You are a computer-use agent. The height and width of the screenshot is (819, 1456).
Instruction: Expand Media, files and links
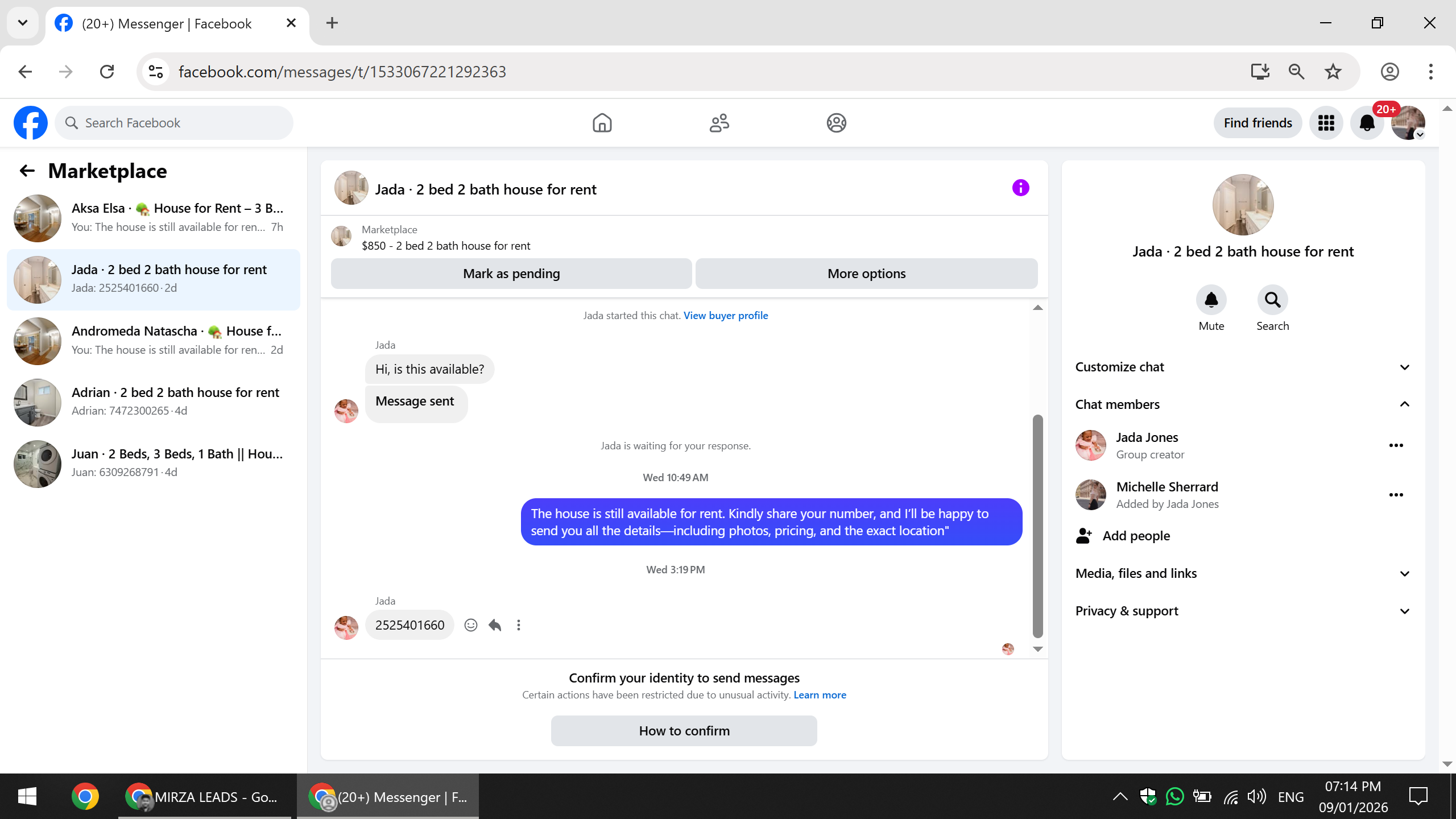tap(1242, 573)
